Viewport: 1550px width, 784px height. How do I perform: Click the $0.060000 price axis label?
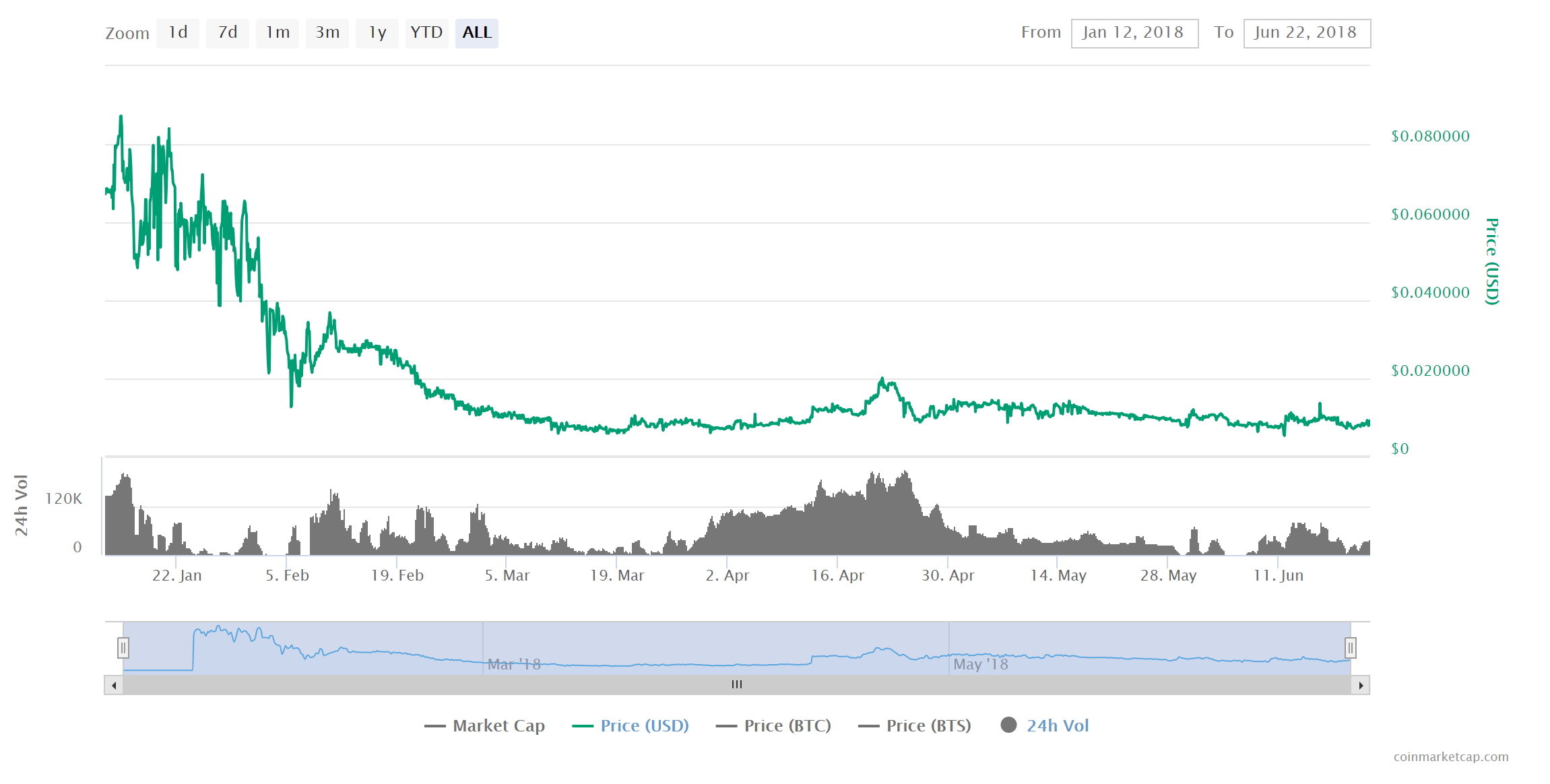point(1431,214)
